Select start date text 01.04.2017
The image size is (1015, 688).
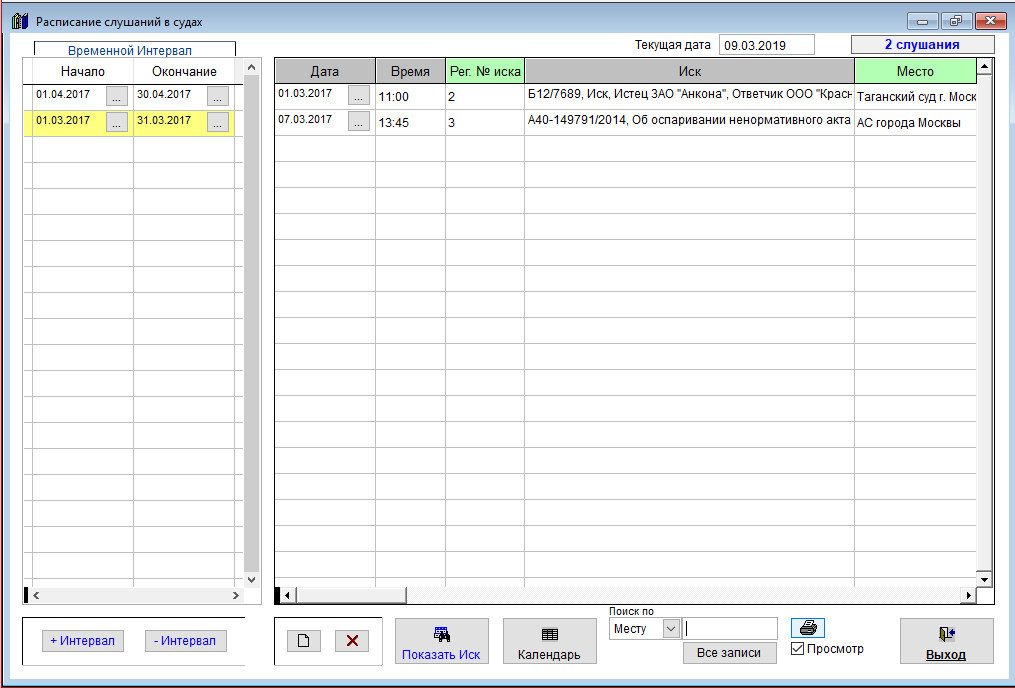pyautogui.click(x=63, y=94)
